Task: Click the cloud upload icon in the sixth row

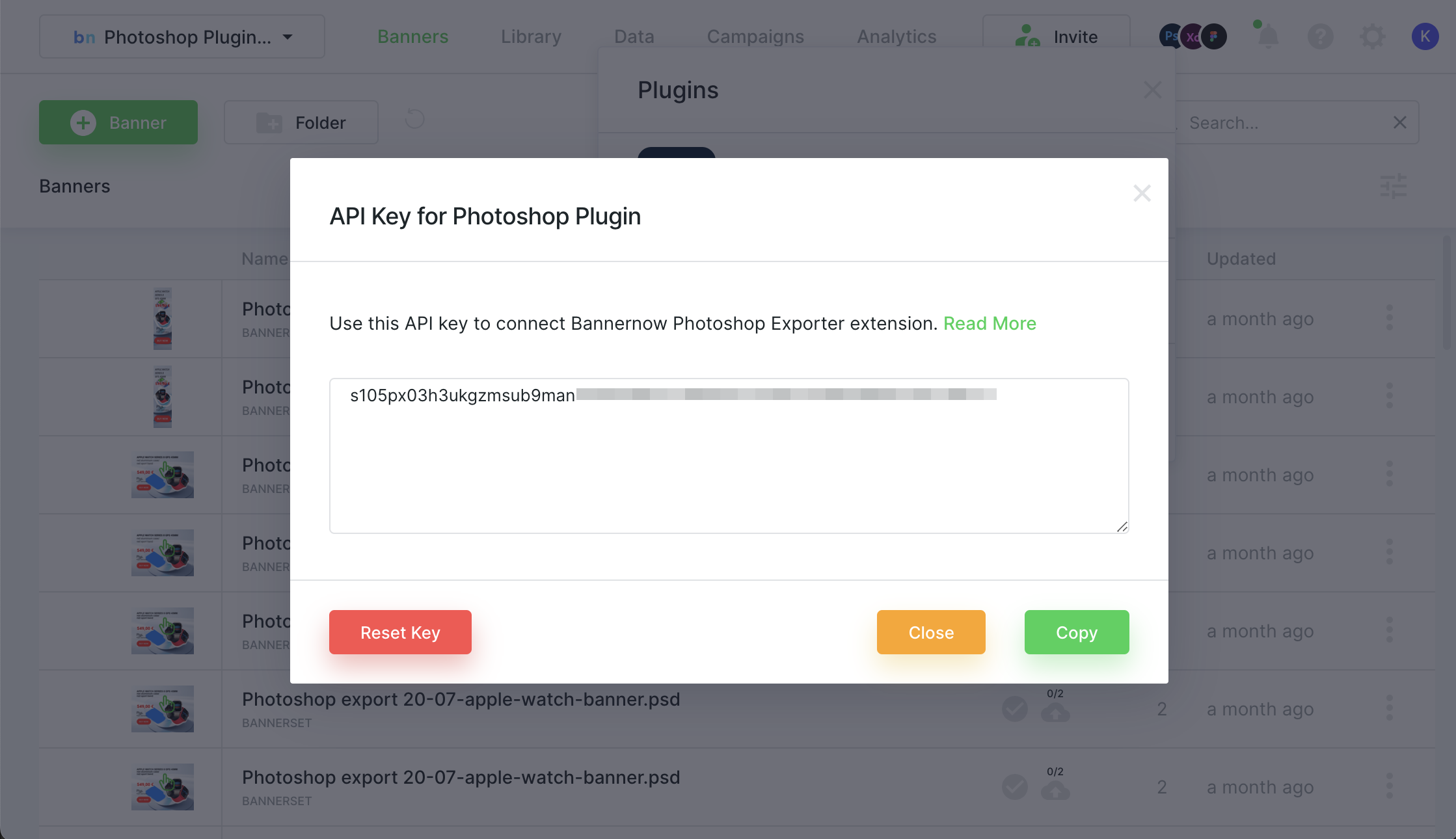Action: [x=1055, y=712]
